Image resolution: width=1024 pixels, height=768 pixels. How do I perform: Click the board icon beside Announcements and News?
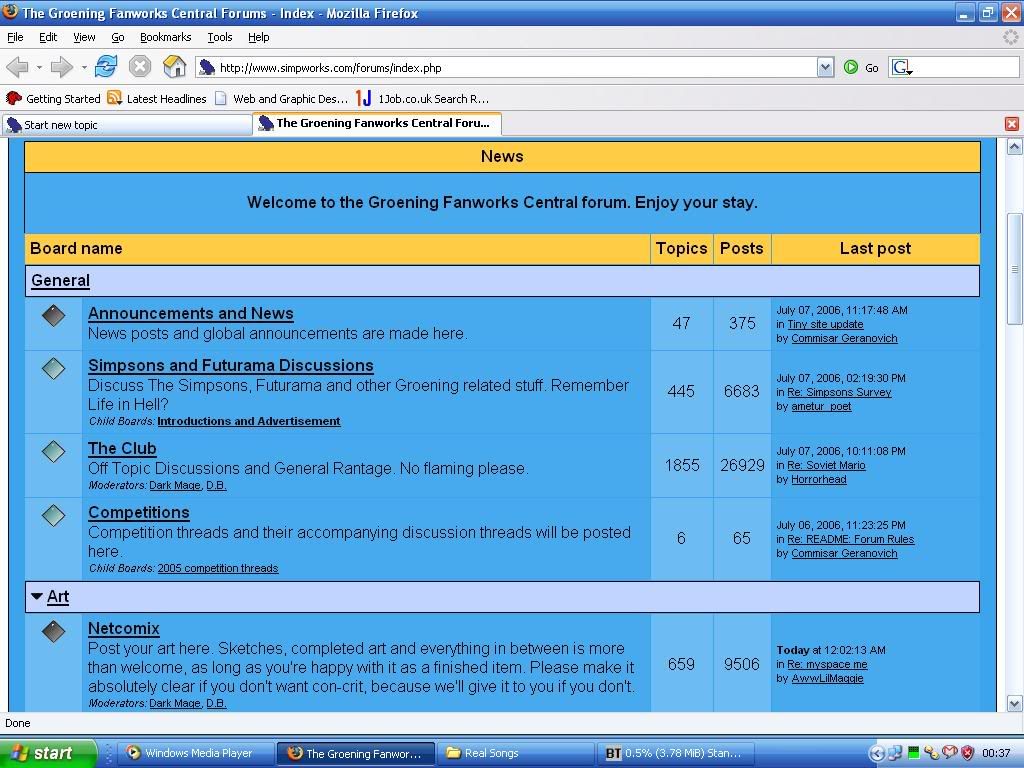(53, 316)
